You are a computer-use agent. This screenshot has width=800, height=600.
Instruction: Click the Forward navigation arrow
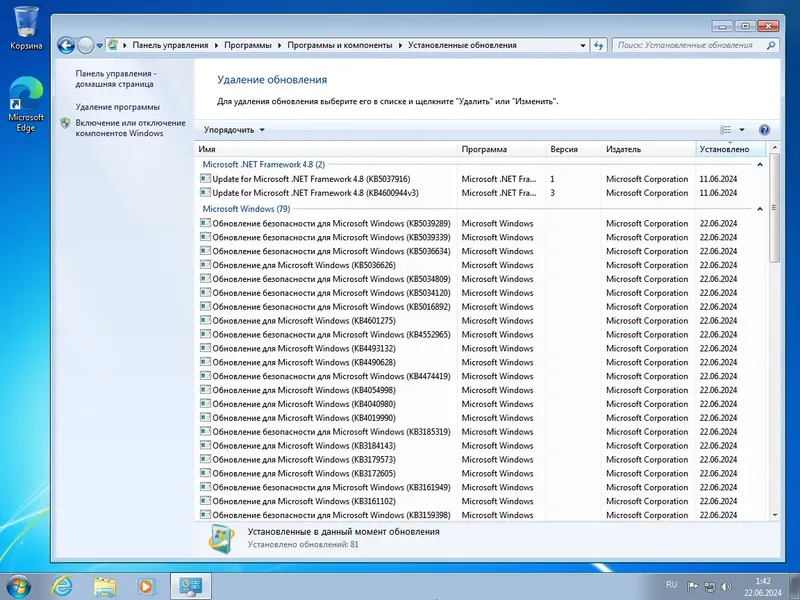tap(84, 45)
